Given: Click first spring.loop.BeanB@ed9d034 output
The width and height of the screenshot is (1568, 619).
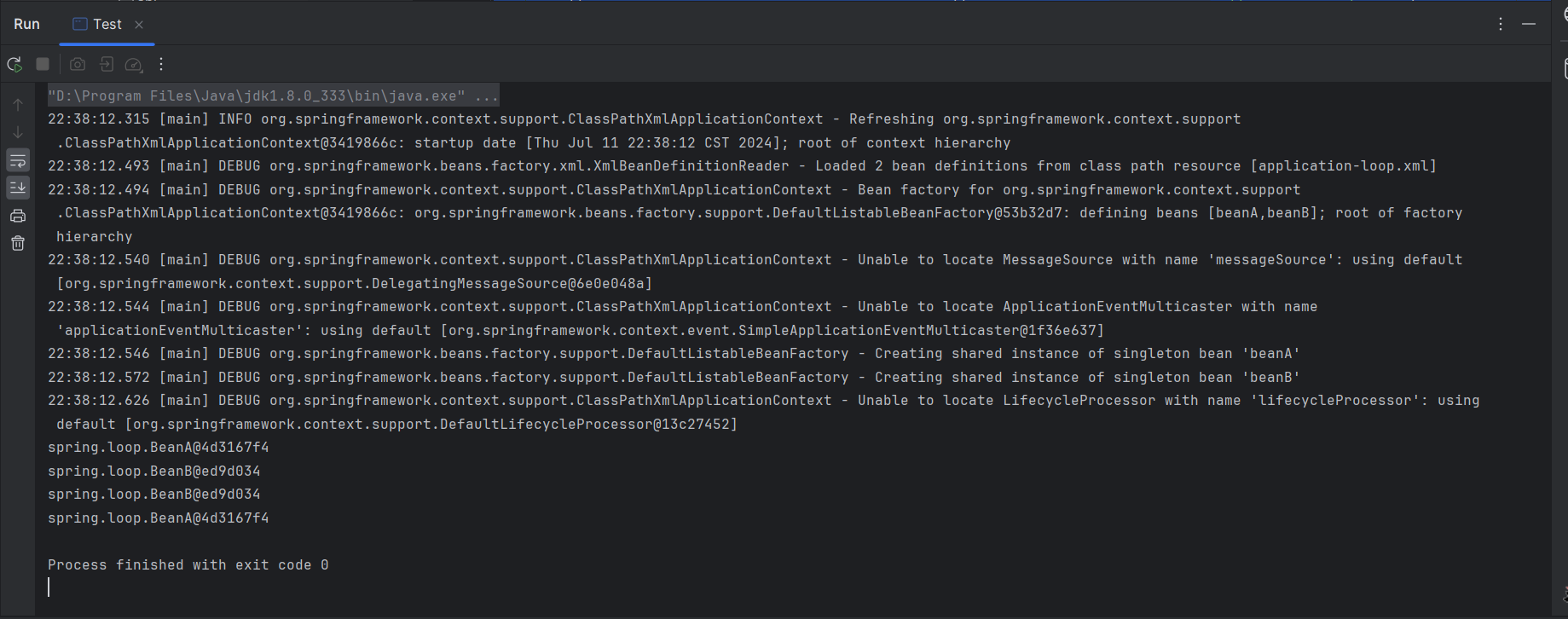Looking at the screenshot, I should (154, 471).
